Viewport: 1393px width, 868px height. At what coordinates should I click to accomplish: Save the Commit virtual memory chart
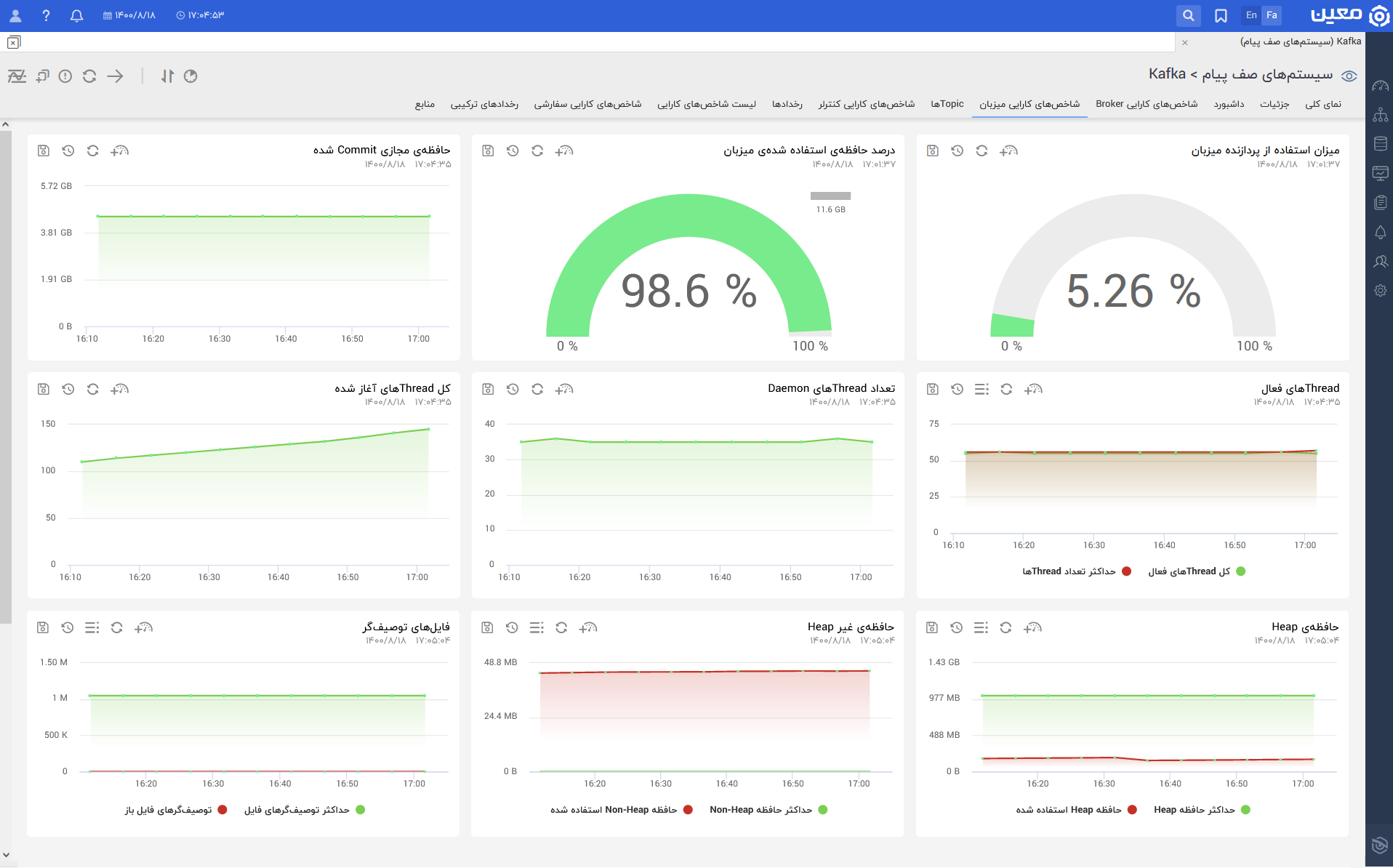click(44, 150)
